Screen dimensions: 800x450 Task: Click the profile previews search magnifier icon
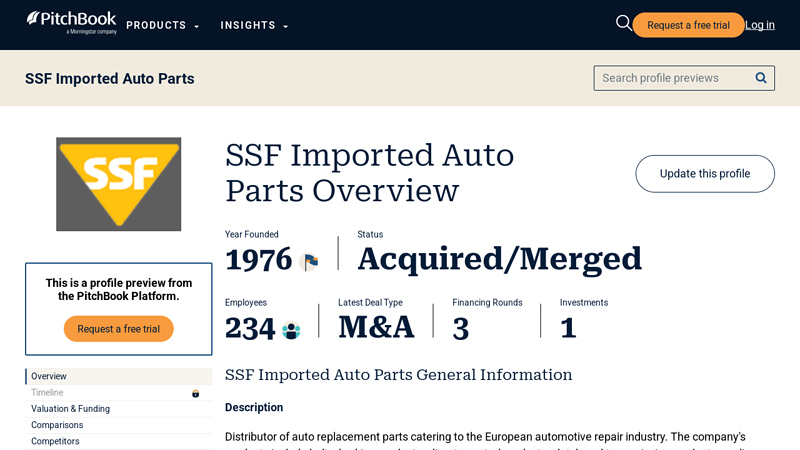tap(761, 78)
